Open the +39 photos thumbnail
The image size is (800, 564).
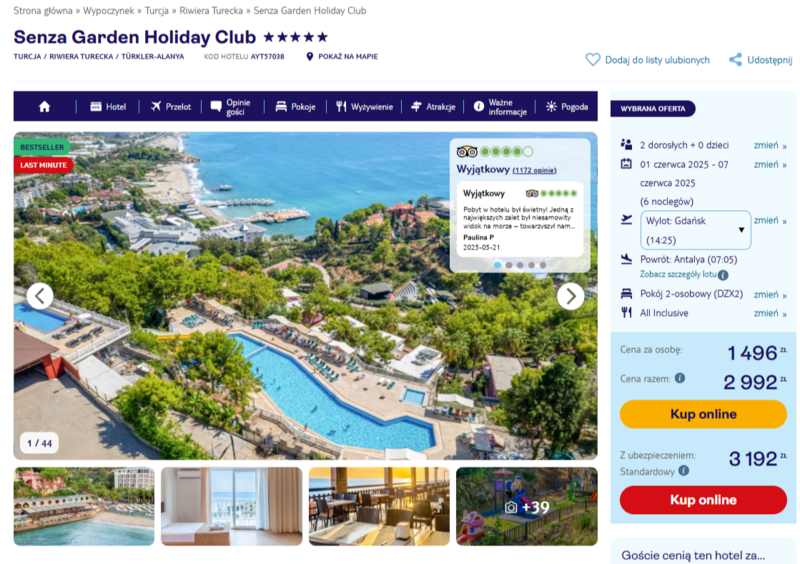527,506
